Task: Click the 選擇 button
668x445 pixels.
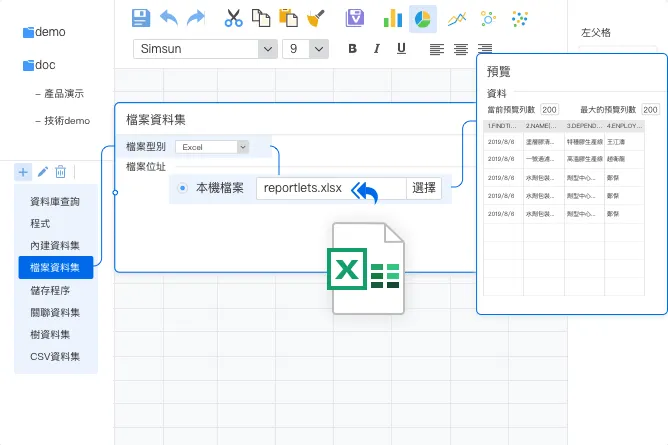Action: tap(424, 188)
